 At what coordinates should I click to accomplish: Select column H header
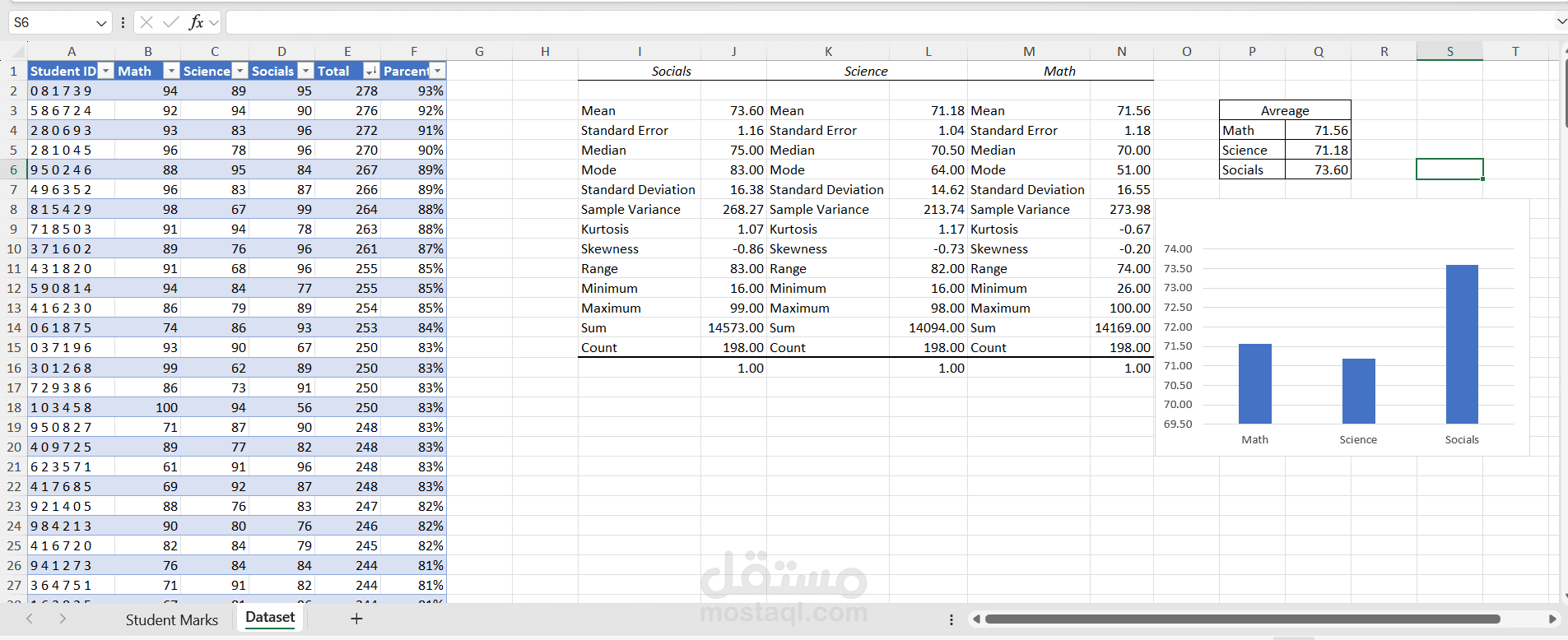[545, 51]
